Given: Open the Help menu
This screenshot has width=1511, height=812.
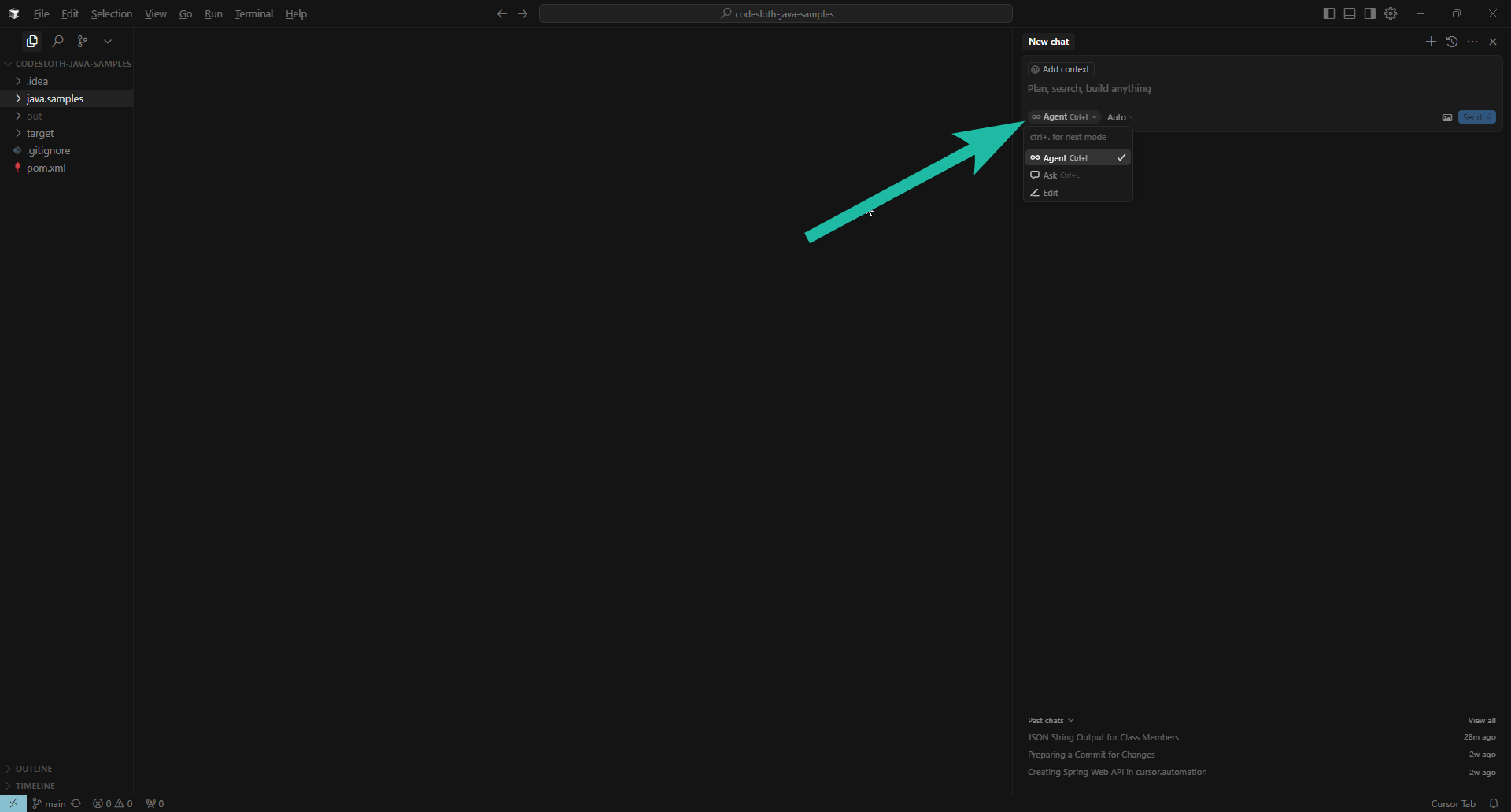Looking at the screenshot, I should [296, 13].
